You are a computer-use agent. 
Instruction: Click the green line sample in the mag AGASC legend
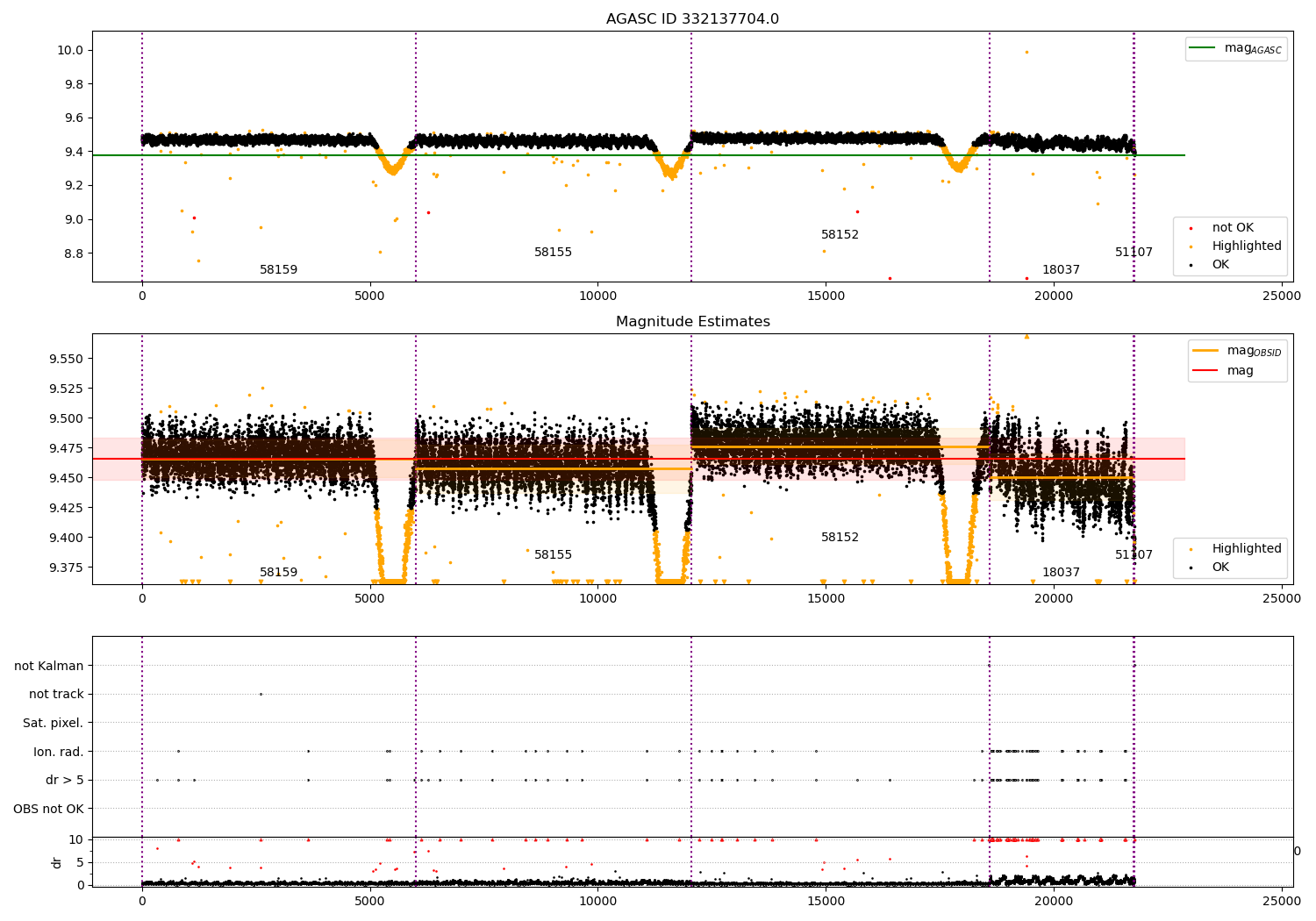point(1203,48)
